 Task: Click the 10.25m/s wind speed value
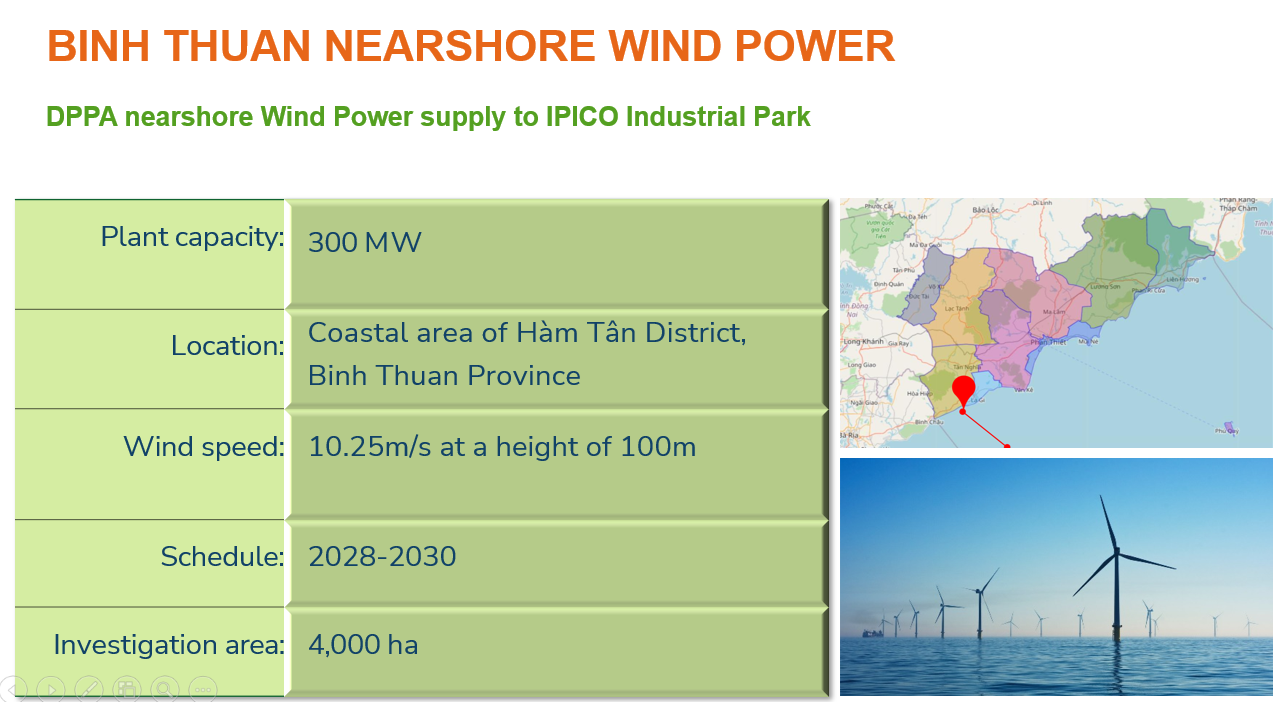tap(501, 447)
